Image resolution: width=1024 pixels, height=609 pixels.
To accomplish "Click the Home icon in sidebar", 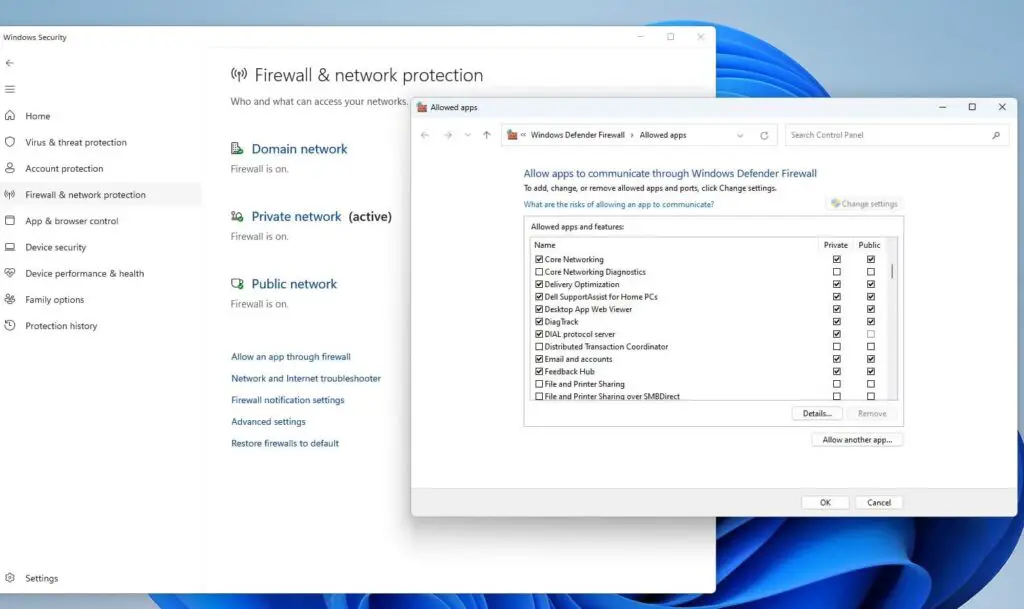I will pos(36,115).
